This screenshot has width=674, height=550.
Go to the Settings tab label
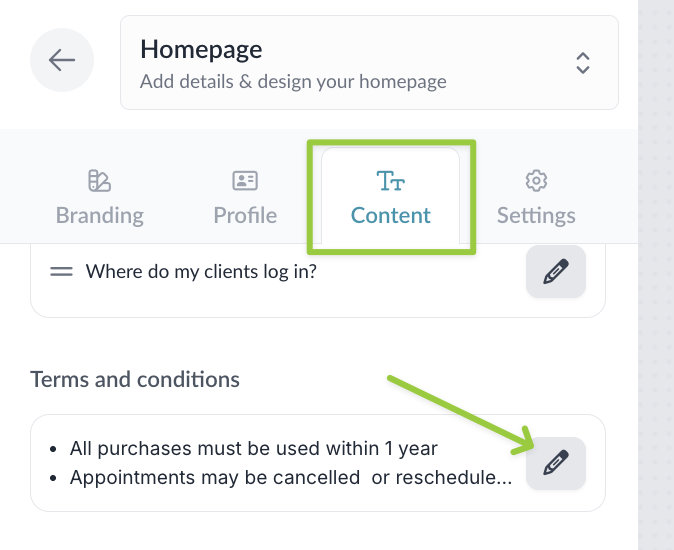536,215
